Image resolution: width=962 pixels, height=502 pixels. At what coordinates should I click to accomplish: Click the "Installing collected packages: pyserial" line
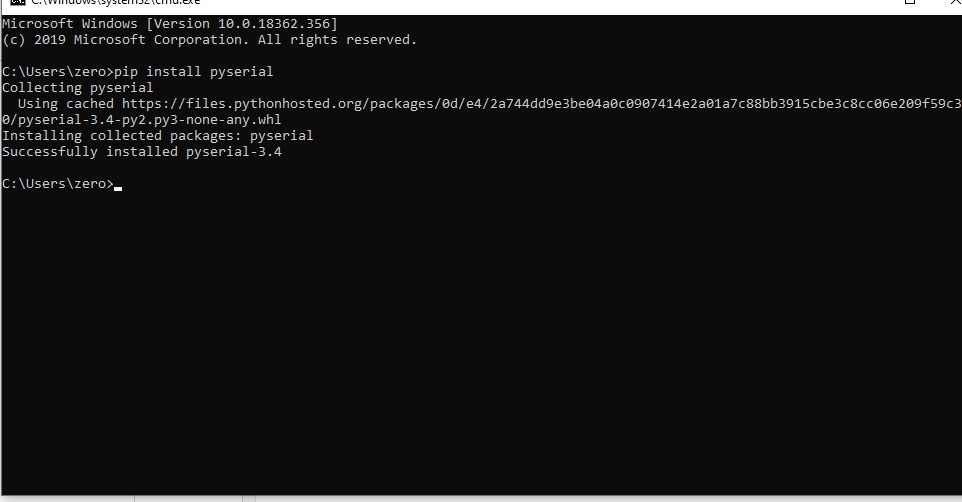pyautogui.click(x=157, y=136)
